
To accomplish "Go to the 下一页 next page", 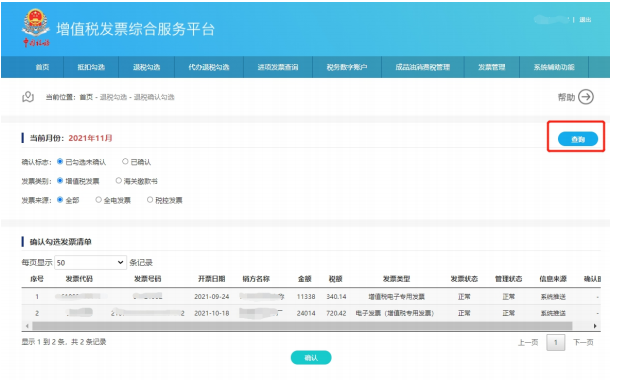I will pyautogui.click(x=583, y=342).
